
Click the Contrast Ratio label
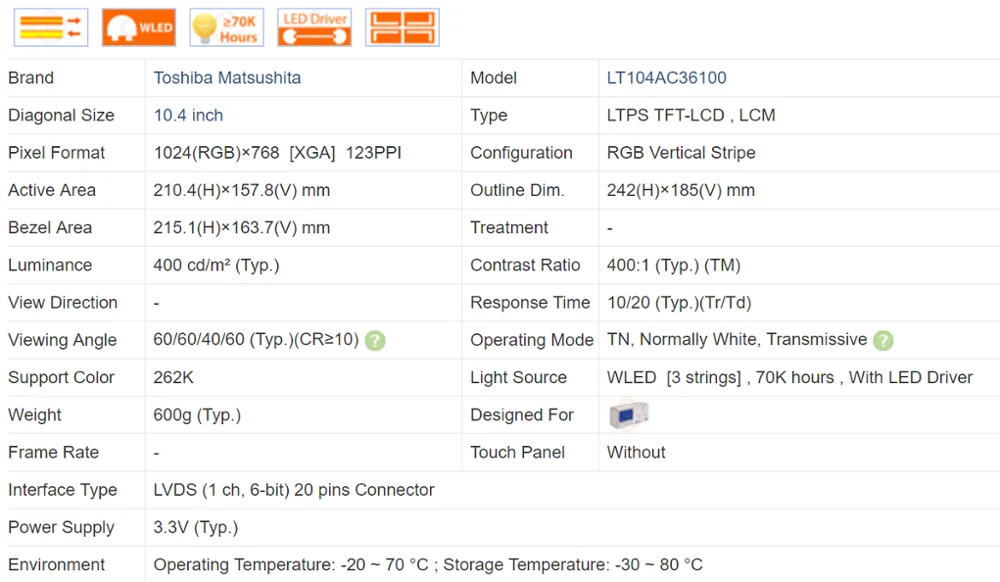click(526, 265)
